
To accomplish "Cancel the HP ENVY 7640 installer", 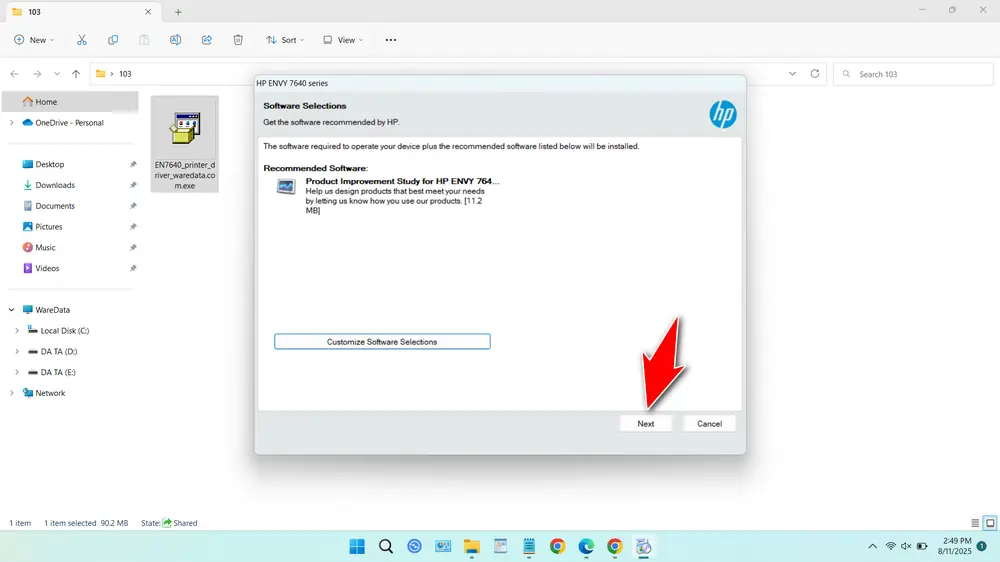I will coord(709,424).
